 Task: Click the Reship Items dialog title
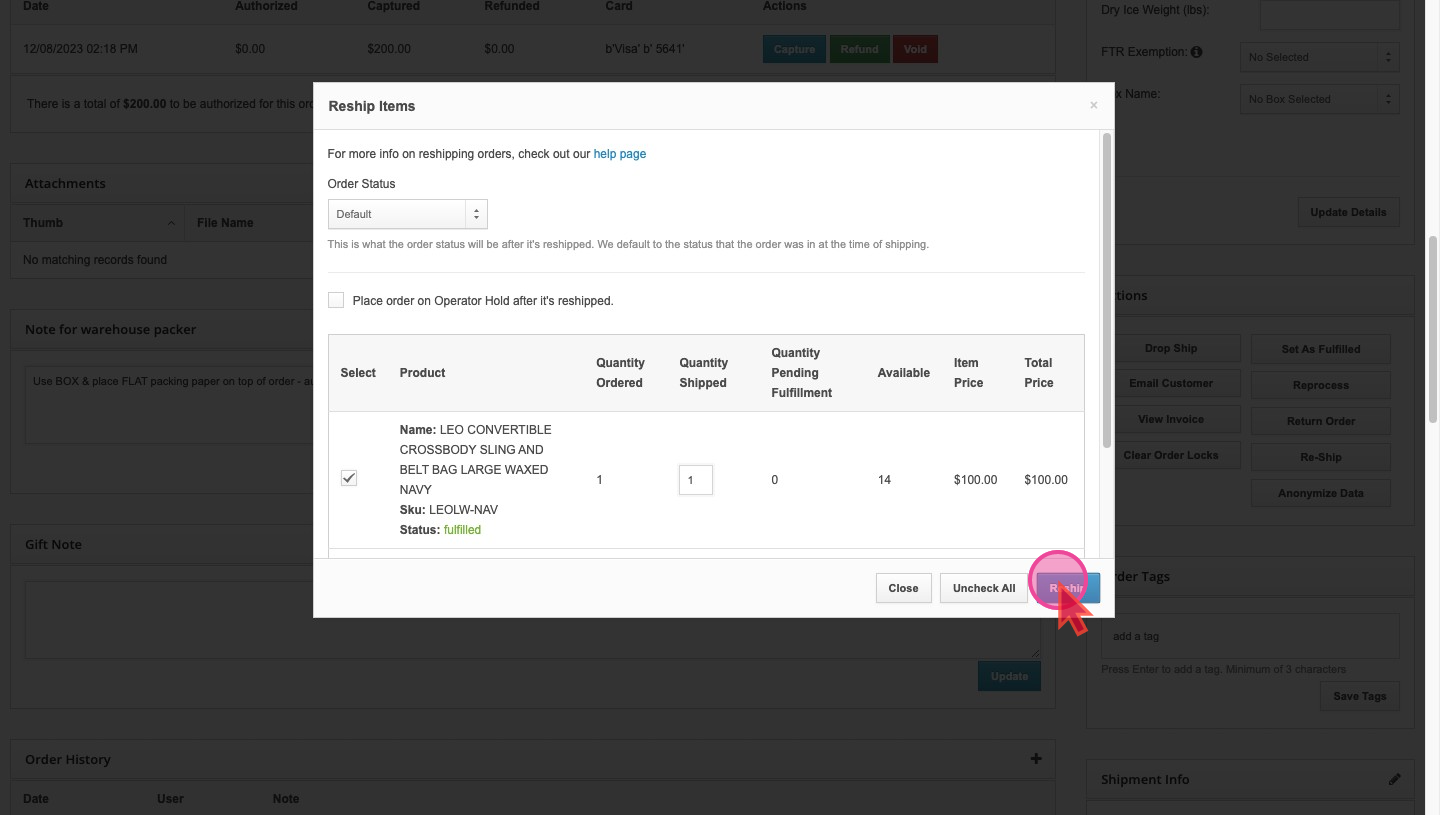pos(372,106)
